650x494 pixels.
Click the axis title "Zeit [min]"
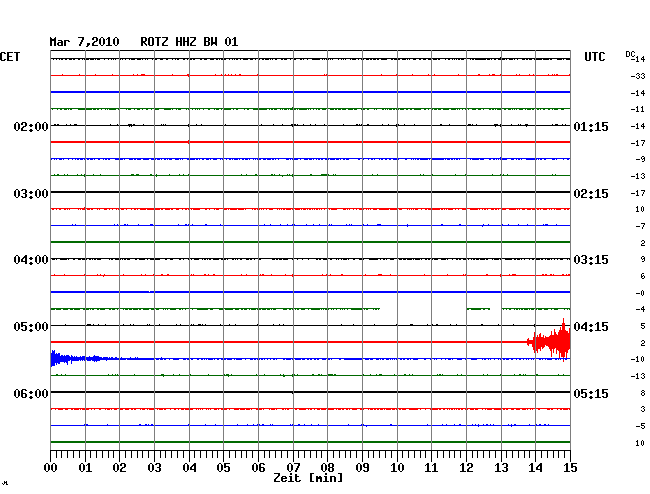pyautogui.click(x=308, y=478)
